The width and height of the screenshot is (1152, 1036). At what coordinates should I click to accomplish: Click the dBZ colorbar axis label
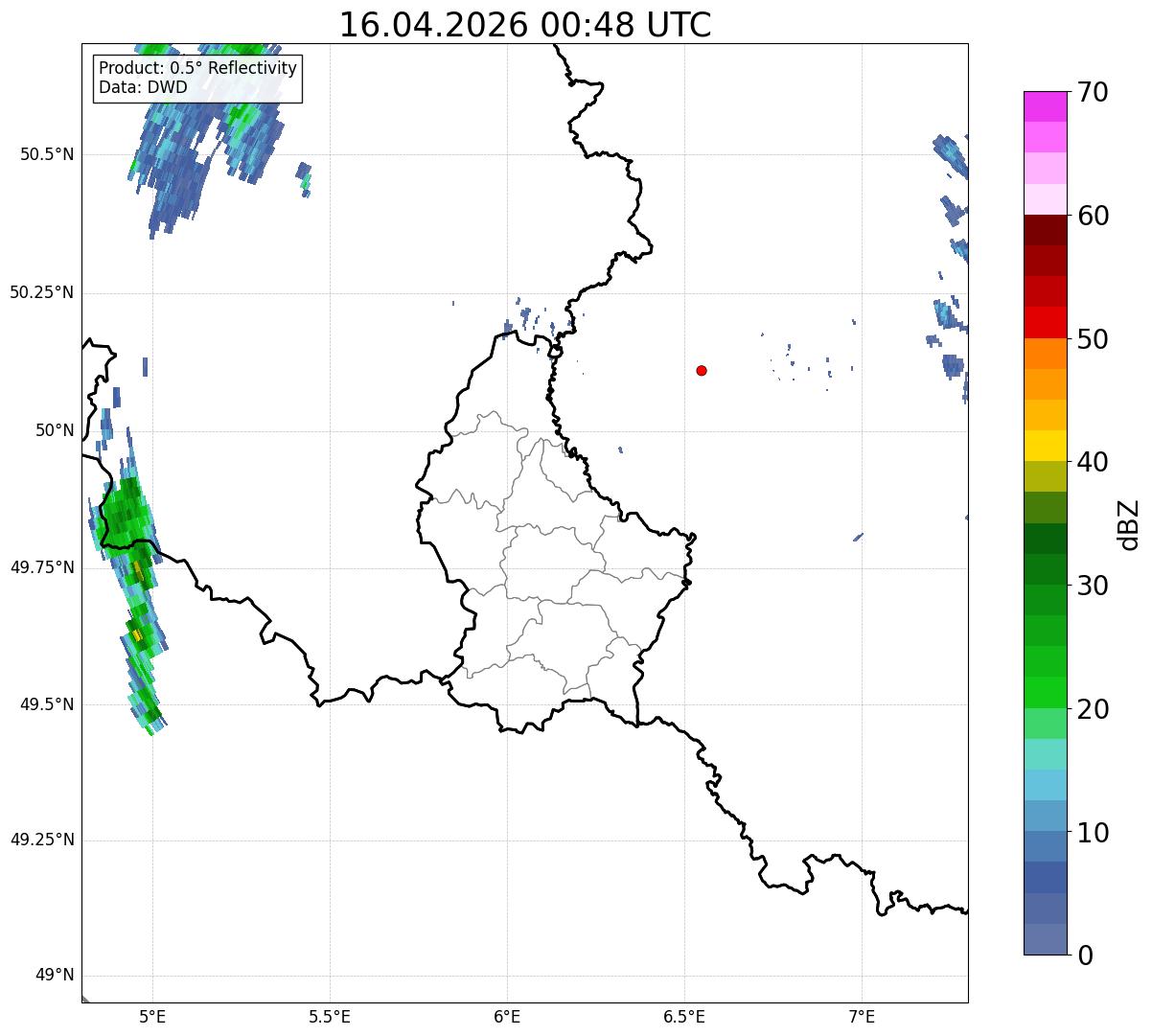tap(1129, 523)
